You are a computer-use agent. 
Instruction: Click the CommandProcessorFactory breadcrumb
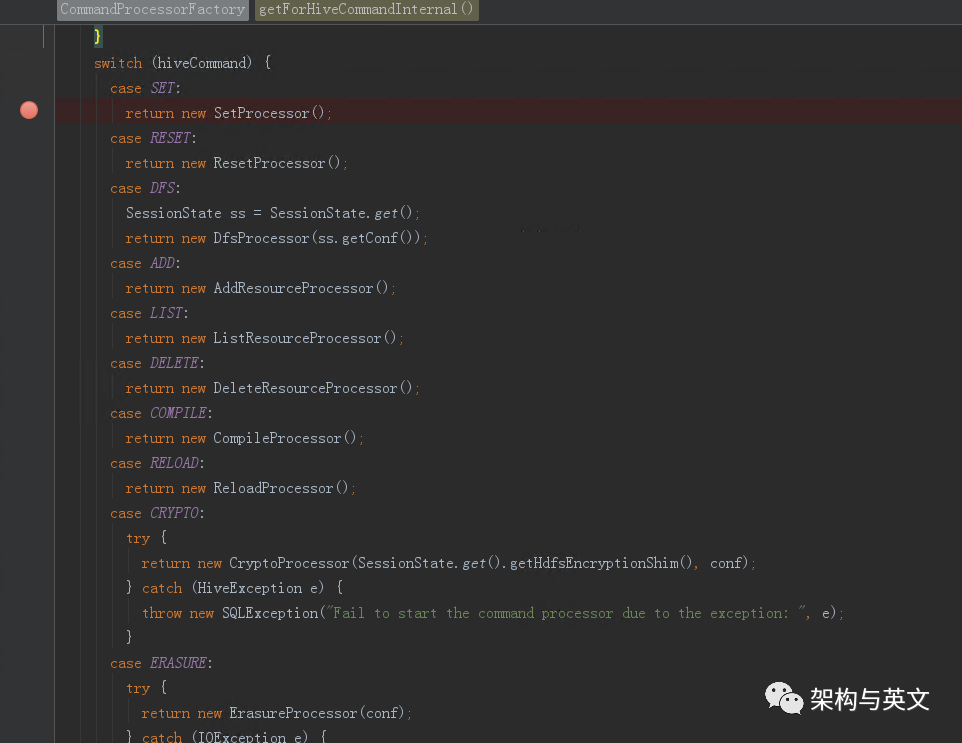153,10
